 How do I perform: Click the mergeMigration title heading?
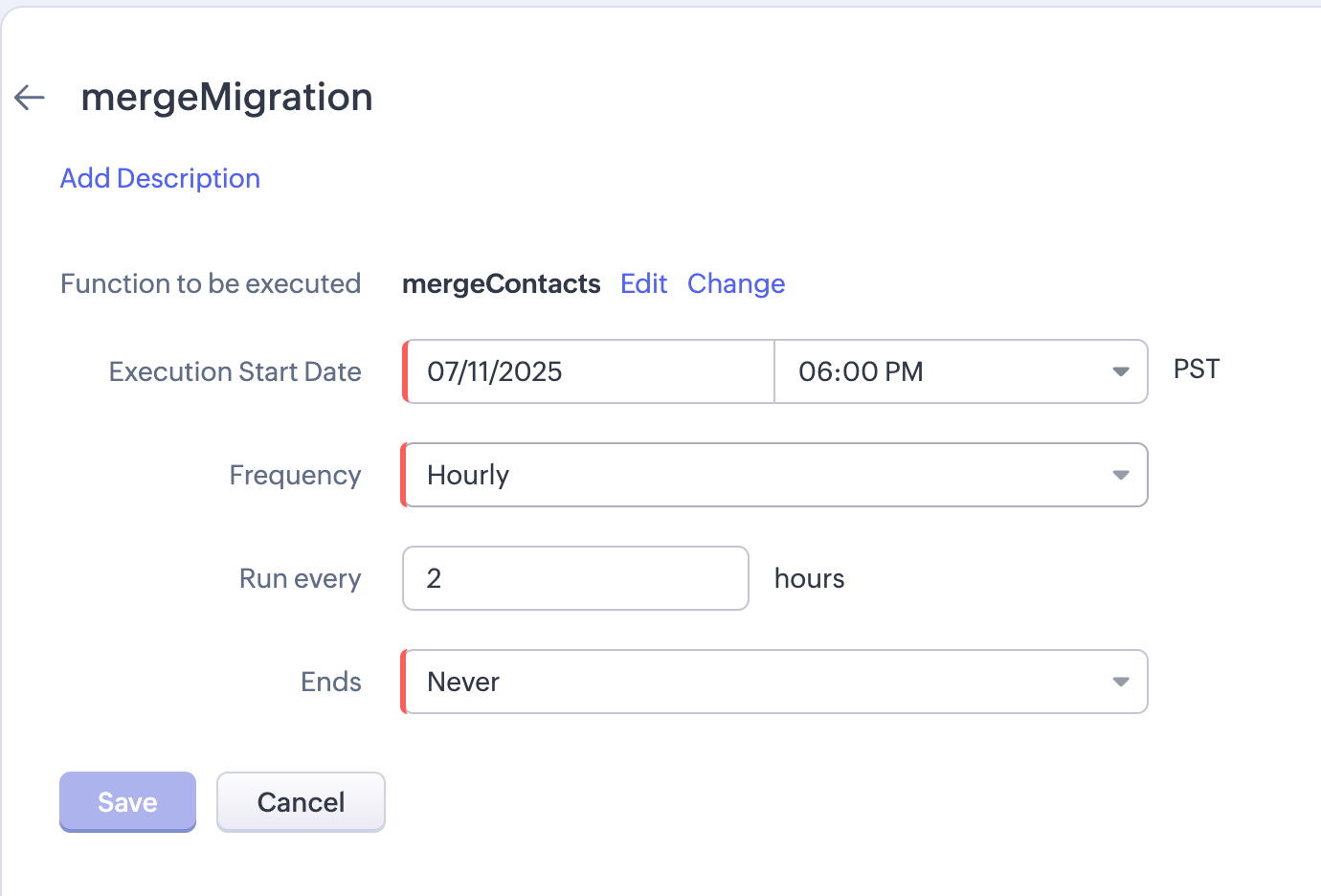click(x=227, y=98)
